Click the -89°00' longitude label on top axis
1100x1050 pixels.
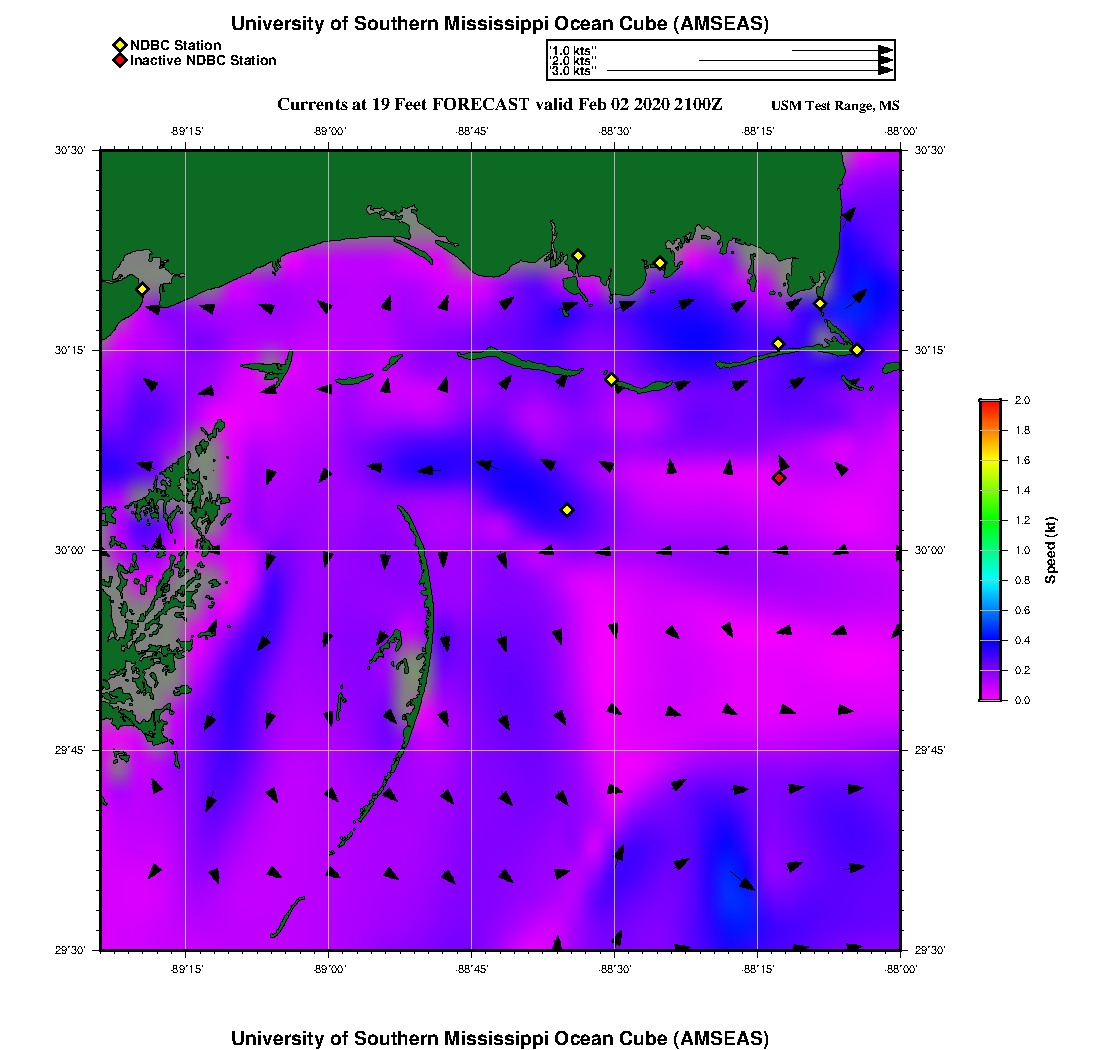(329, 131)
